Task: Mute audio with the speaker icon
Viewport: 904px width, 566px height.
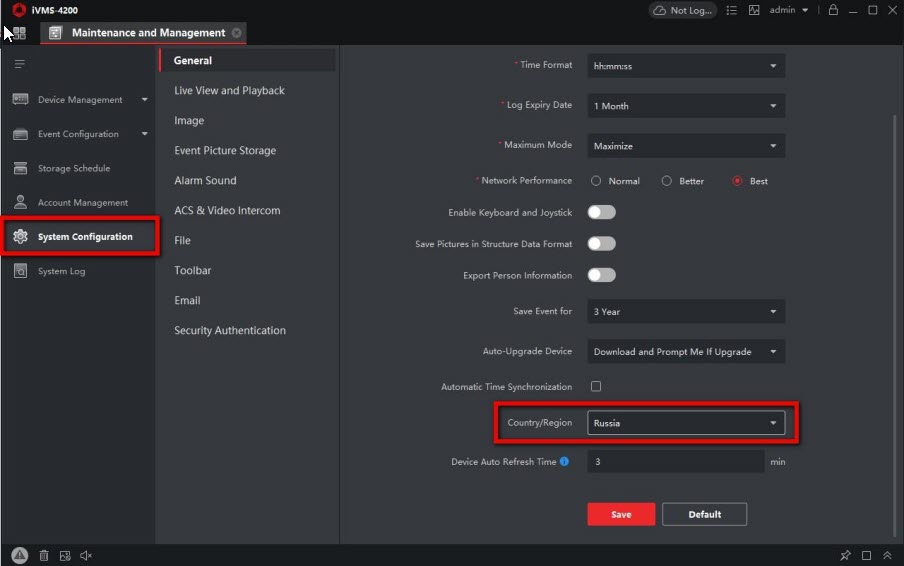Action: click(86, 555)
